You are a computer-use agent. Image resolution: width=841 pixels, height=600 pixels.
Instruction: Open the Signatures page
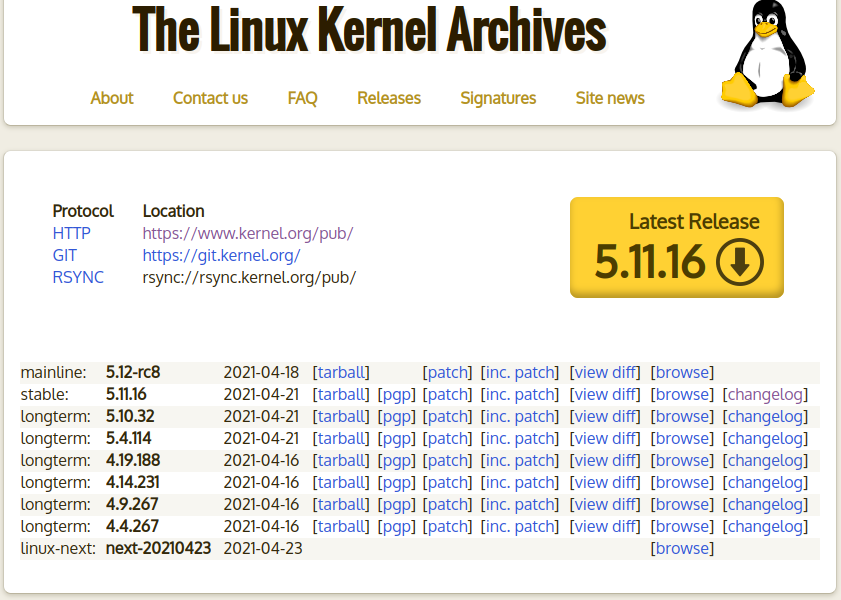(x=498, y=98)
